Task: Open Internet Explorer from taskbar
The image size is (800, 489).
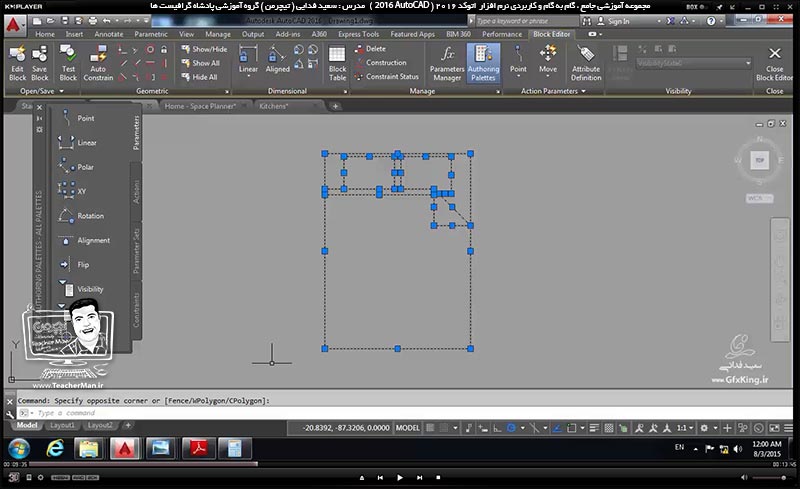Action: coord(55,449)
